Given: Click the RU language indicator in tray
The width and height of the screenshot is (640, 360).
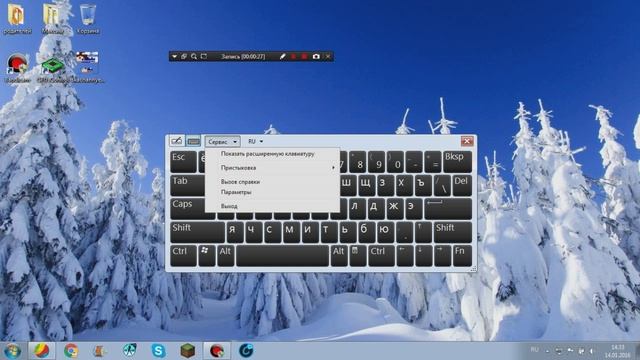Looking at the screenshot, I should [534, 350].
